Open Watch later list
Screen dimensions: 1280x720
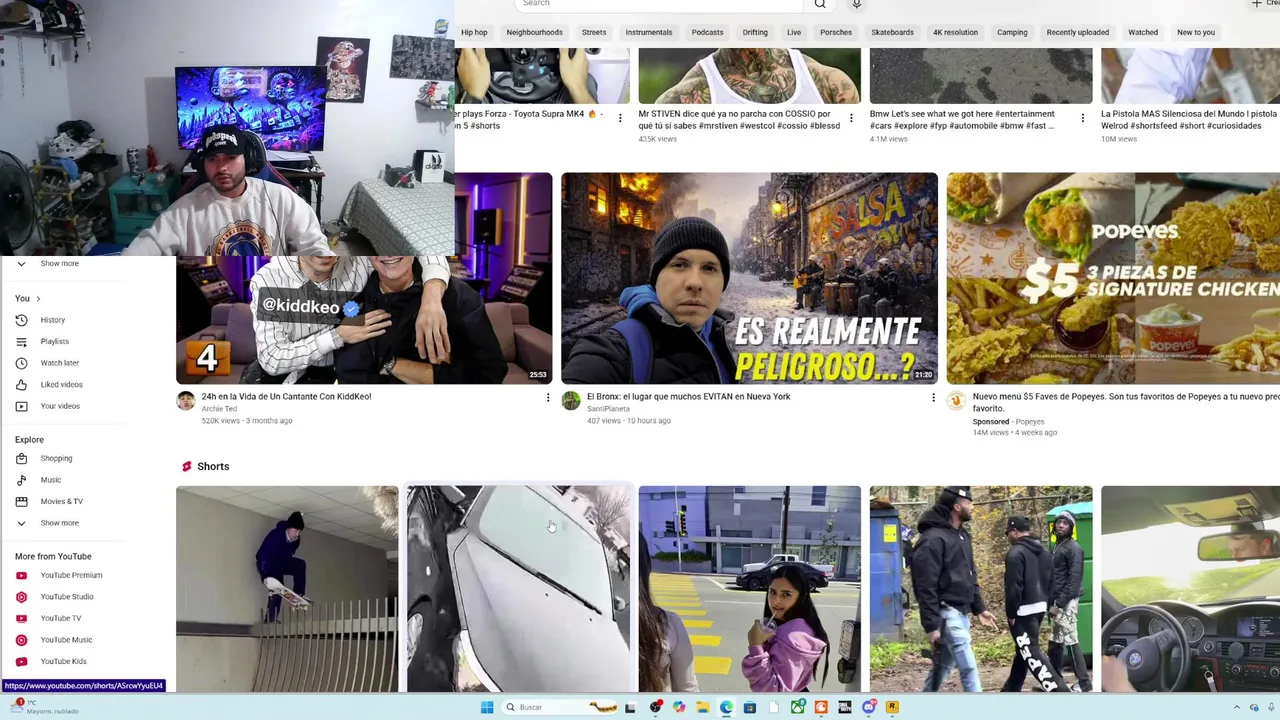click(59, 363)
